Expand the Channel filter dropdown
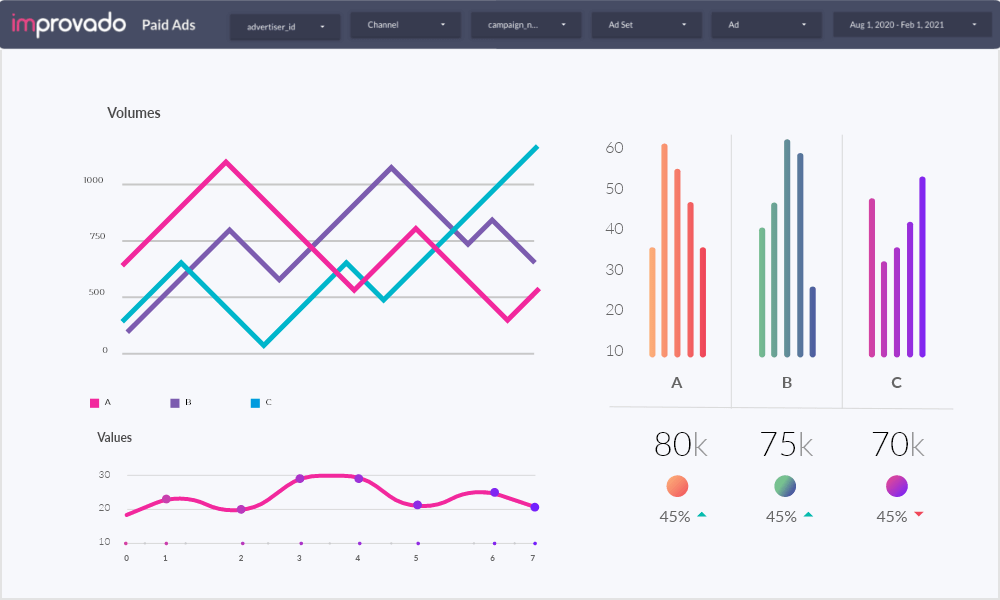The width and height of the screenshot is (1000, 600). click(x=405, y=25)
